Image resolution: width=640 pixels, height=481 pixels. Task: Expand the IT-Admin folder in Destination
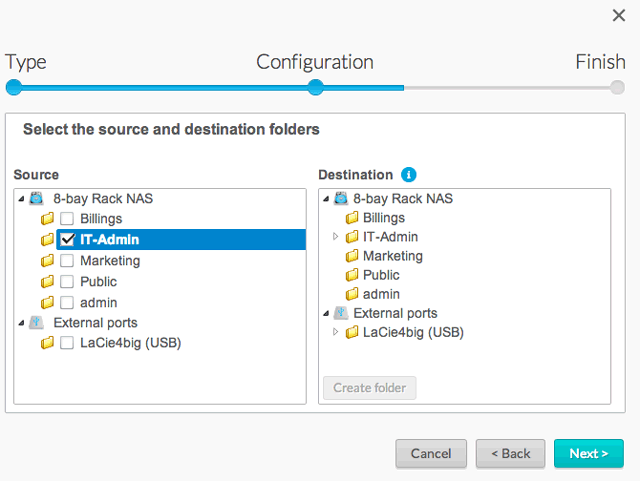[336, 236]
